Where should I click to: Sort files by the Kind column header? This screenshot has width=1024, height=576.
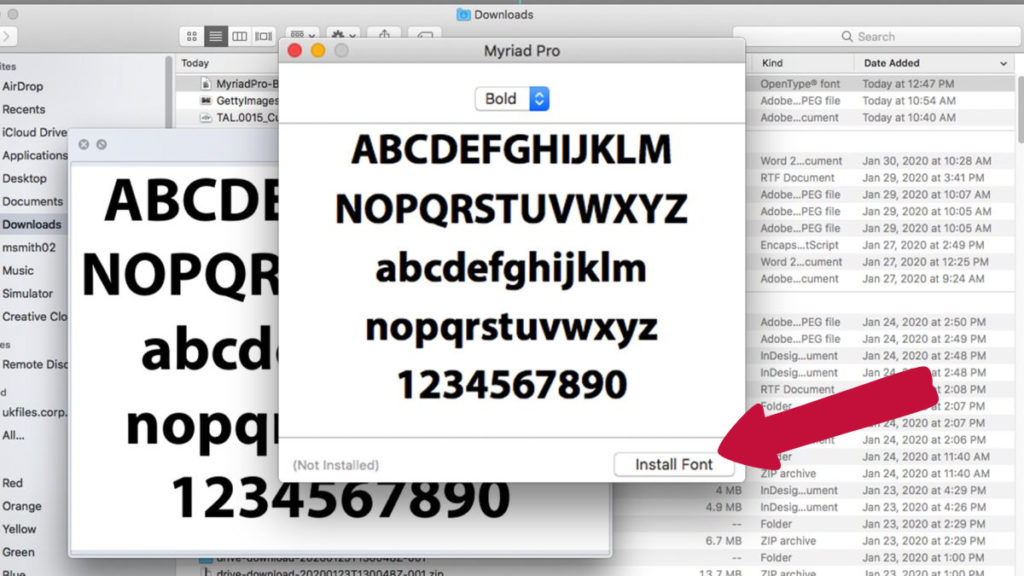[x=772, y=63]
